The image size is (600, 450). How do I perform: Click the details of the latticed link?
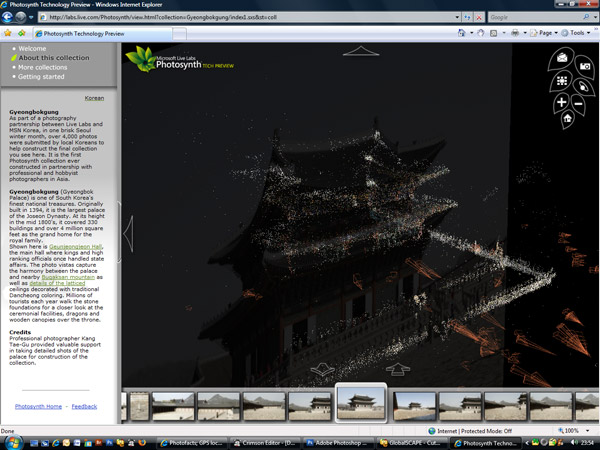[57, 283]
